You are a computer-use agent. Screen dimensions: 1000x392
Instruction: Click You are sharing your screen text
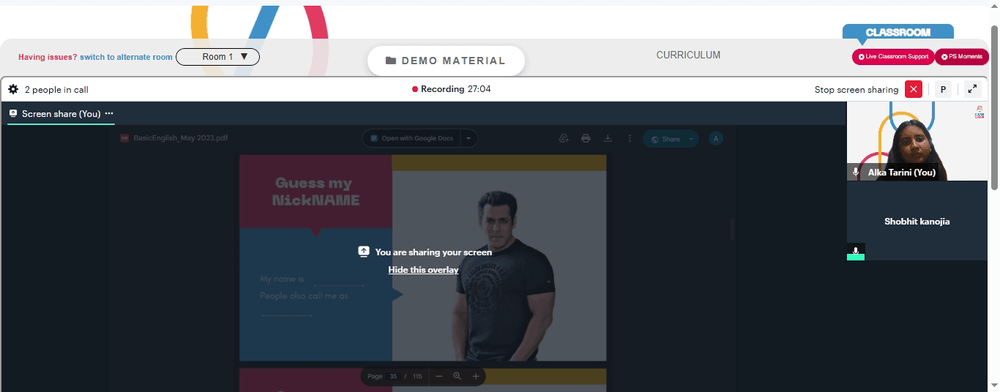433,252
